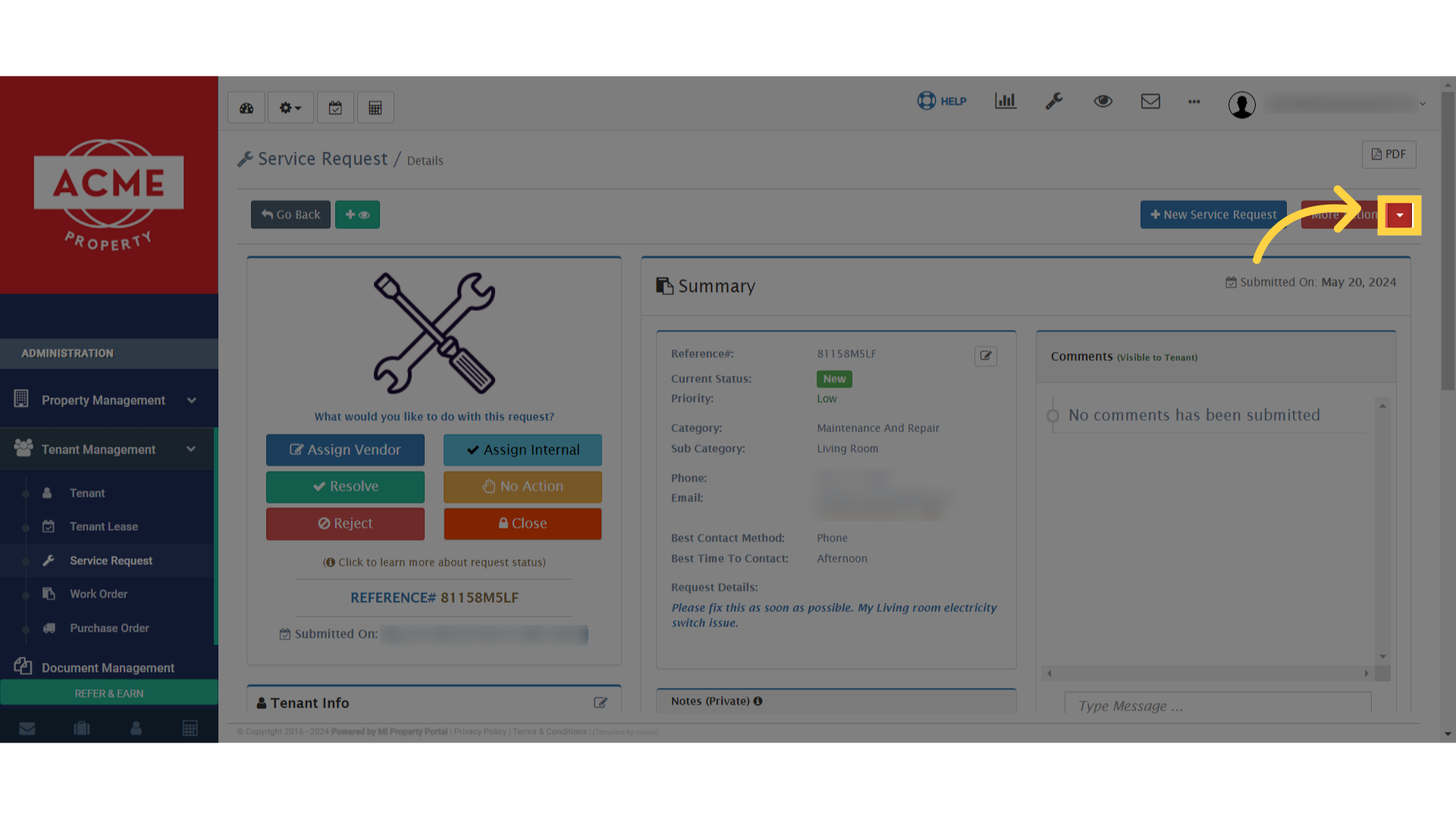This screenshot has height=819, width=1456.
Task: Click the green add watcher button
Action: point(358,215)
